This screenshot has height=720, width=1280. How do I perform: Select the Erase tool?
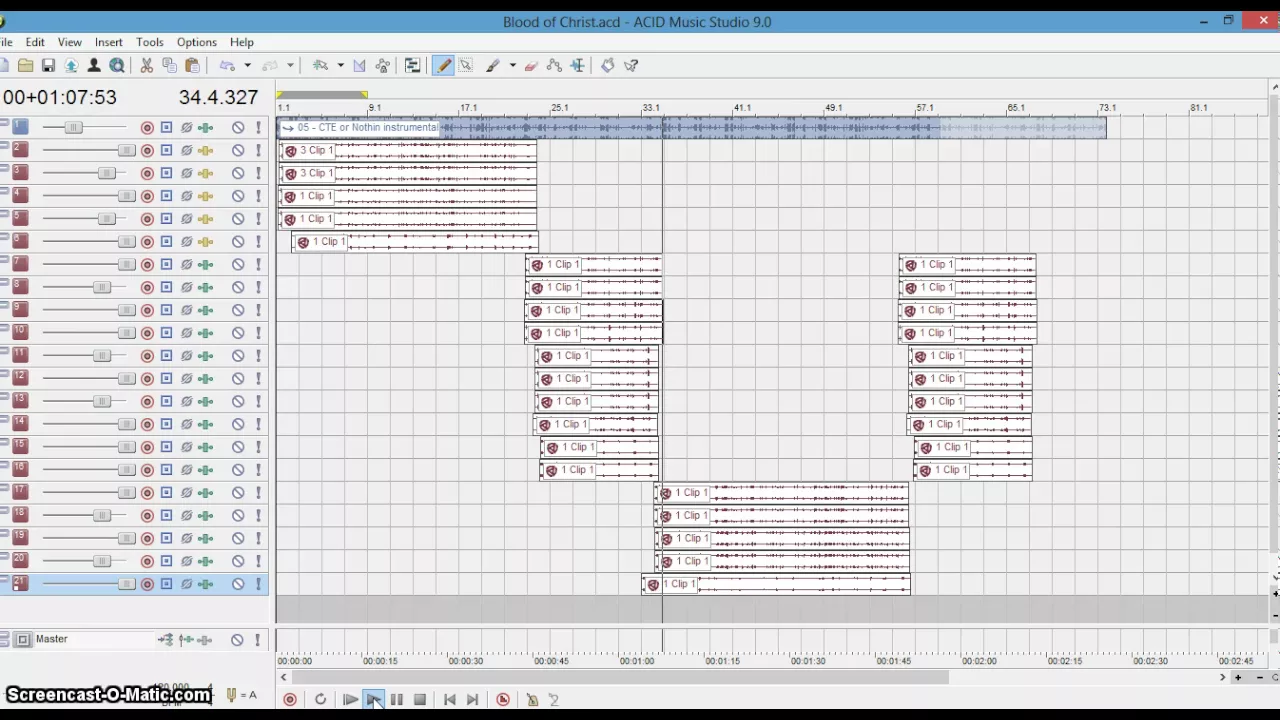pos(531,65)
